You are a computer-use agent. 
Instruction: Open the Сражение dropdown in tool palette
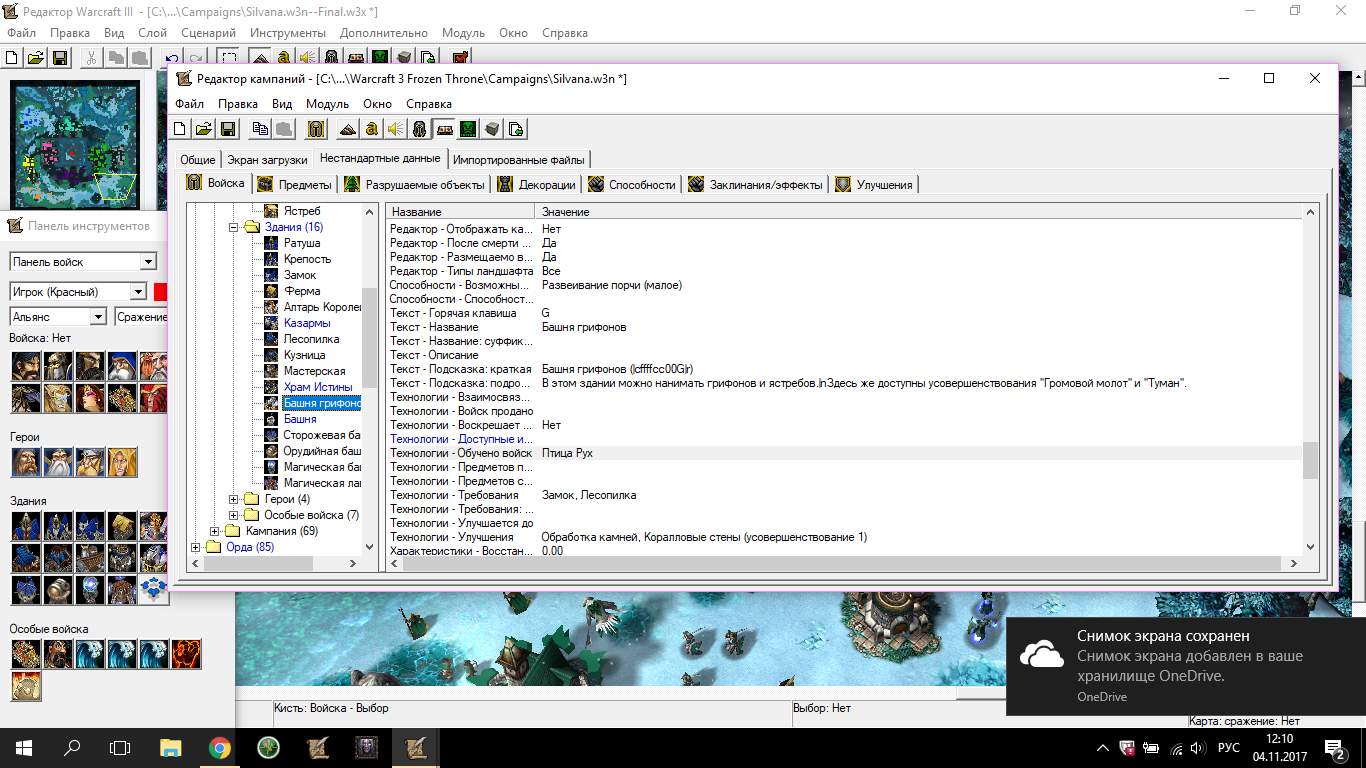tap(142, 317)
